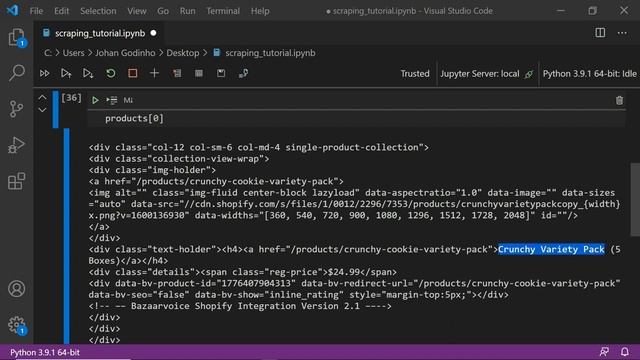Click the highlighted text Crunchy Variety Pack

click(551, 249)
